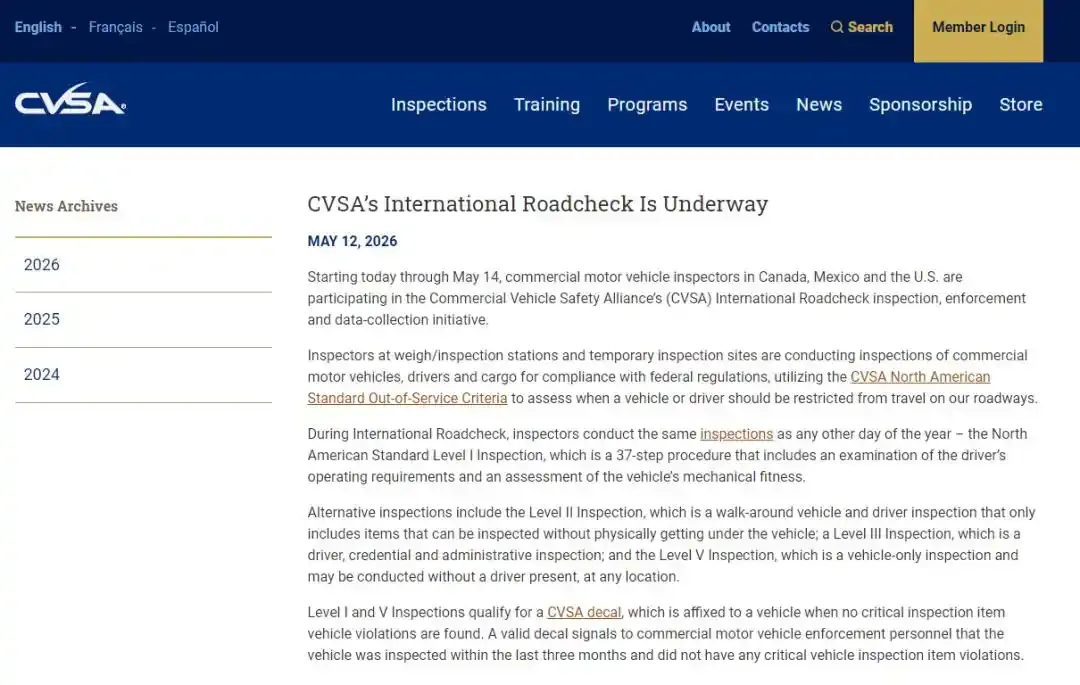The height and width of the screenshot is (685, 1080).
Task: Click the Member Login button
Action: pos(978,31)
